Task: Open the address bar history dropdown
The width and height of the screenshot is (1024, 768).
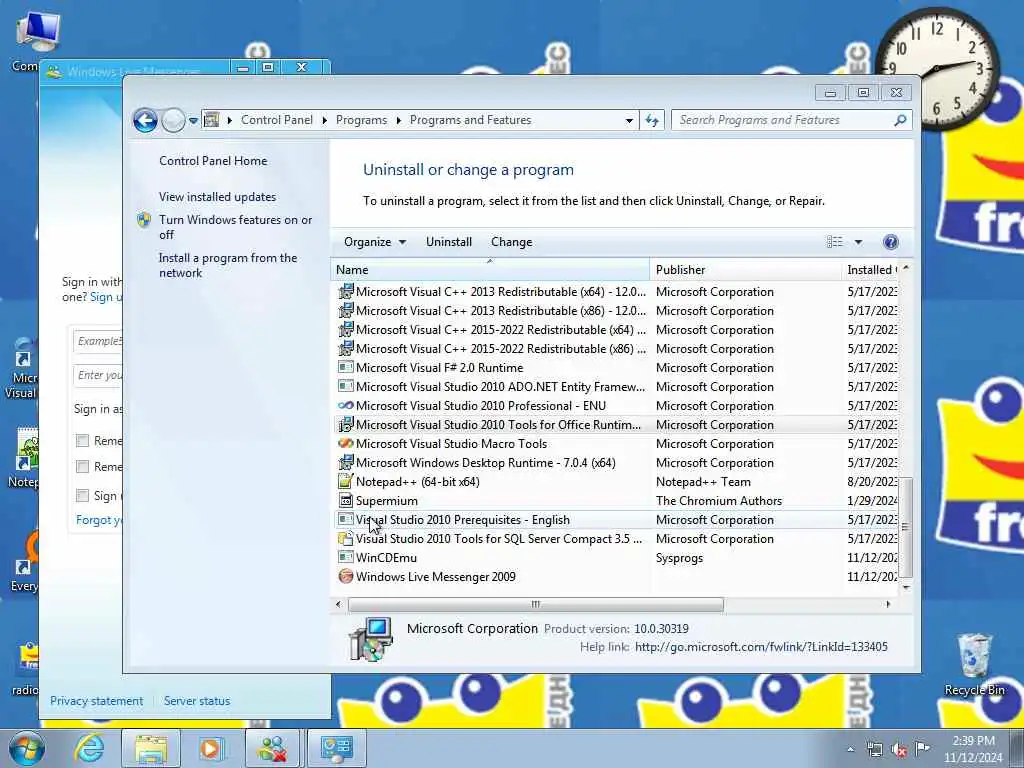Action: [x=629, y=121]
